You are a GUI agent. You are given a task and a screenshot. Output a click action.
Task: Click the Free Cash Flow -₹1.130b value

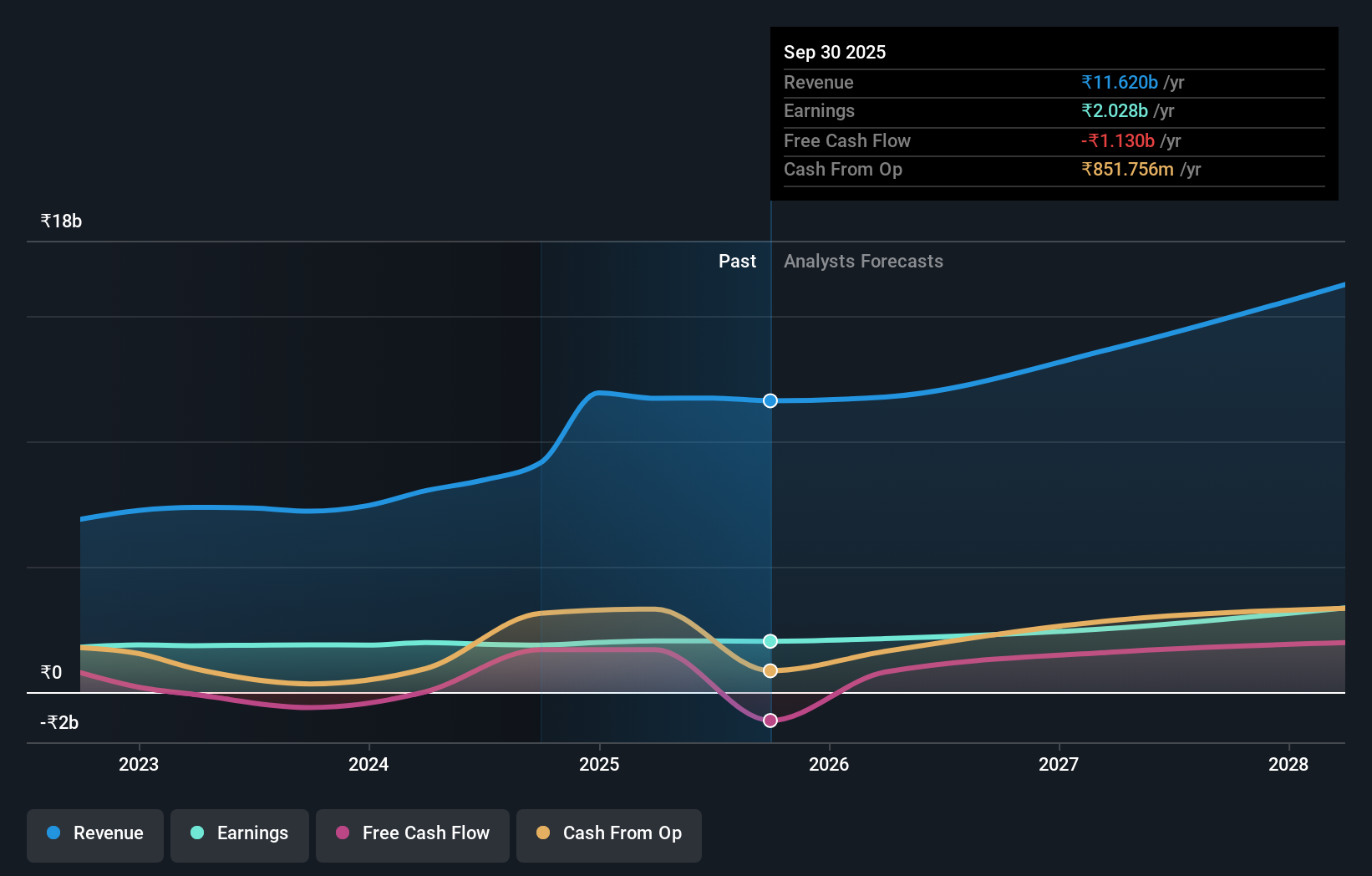coord(1117,140)
